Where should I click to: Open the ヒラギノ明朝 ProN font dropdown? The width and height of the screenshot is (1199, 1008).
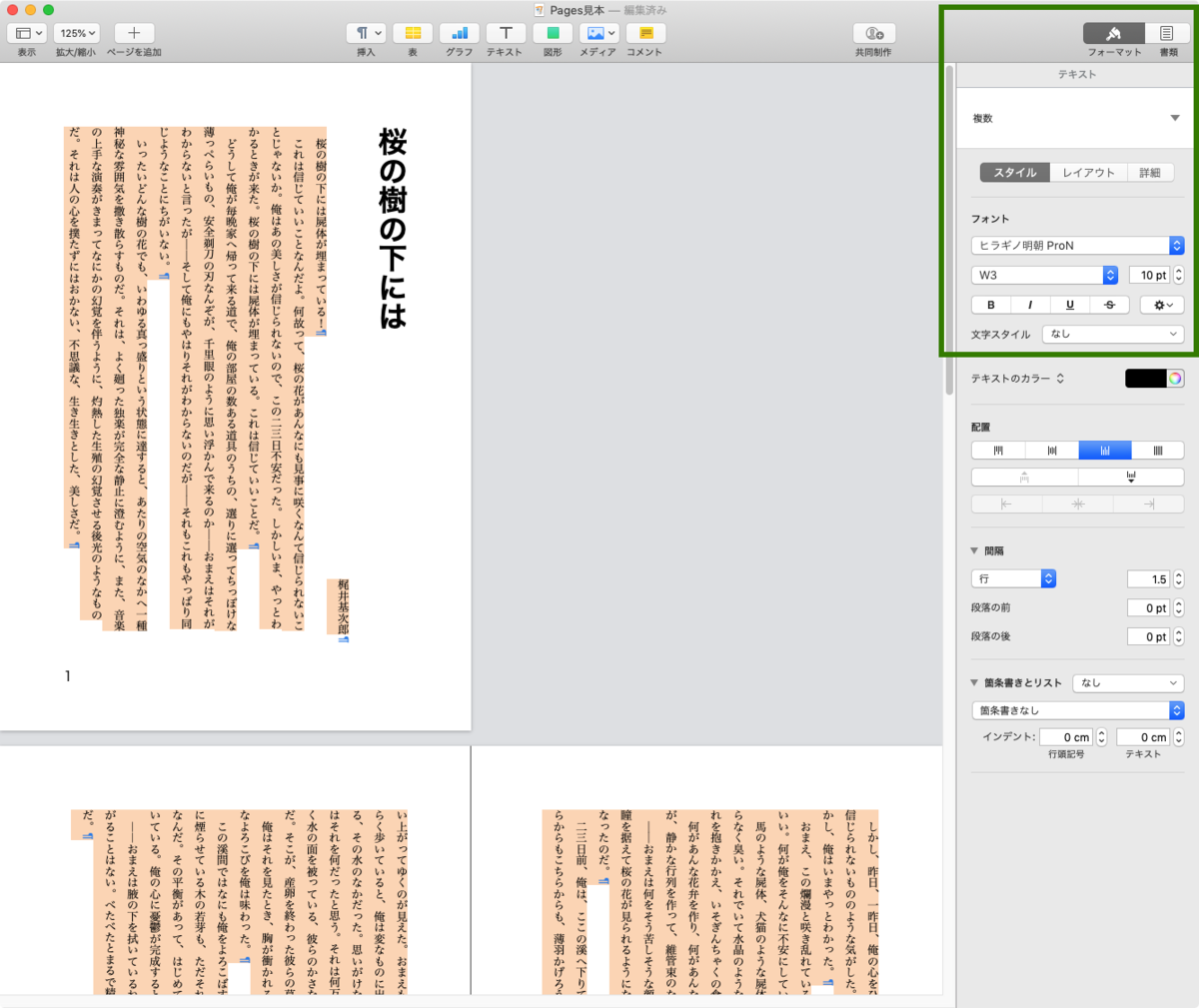[1077, 245]
